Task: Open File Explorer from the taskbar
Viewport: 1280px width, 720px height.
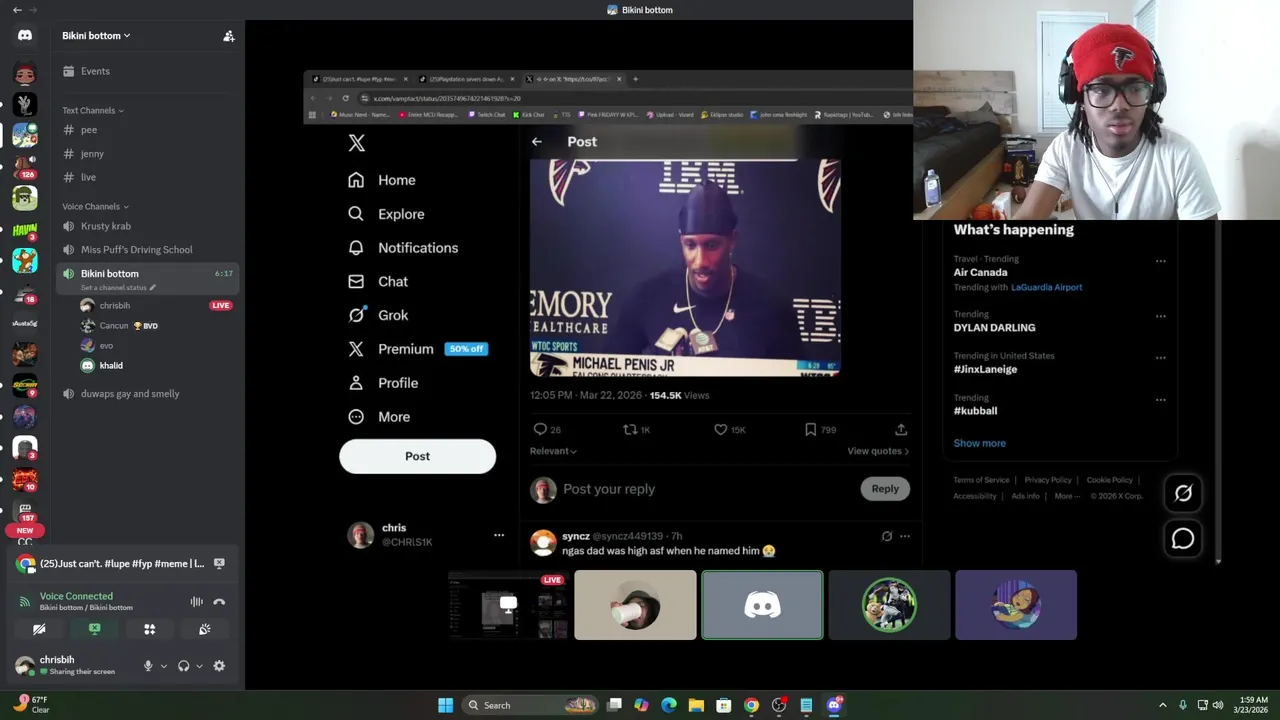Action: (696, 705)
